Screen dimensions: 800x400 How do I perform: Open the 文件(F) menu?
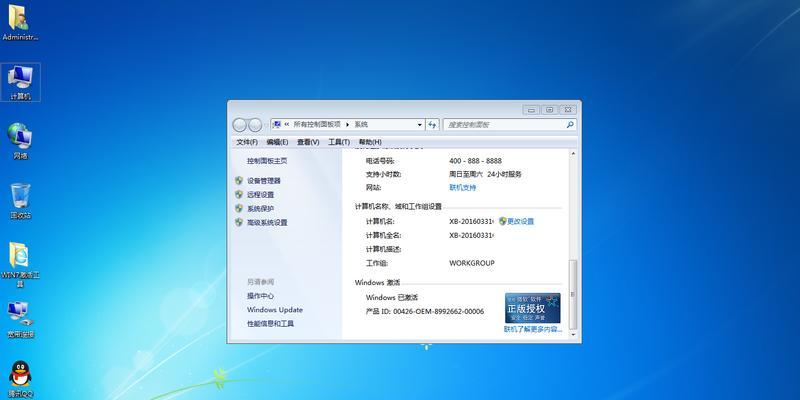tap(247, 142)
